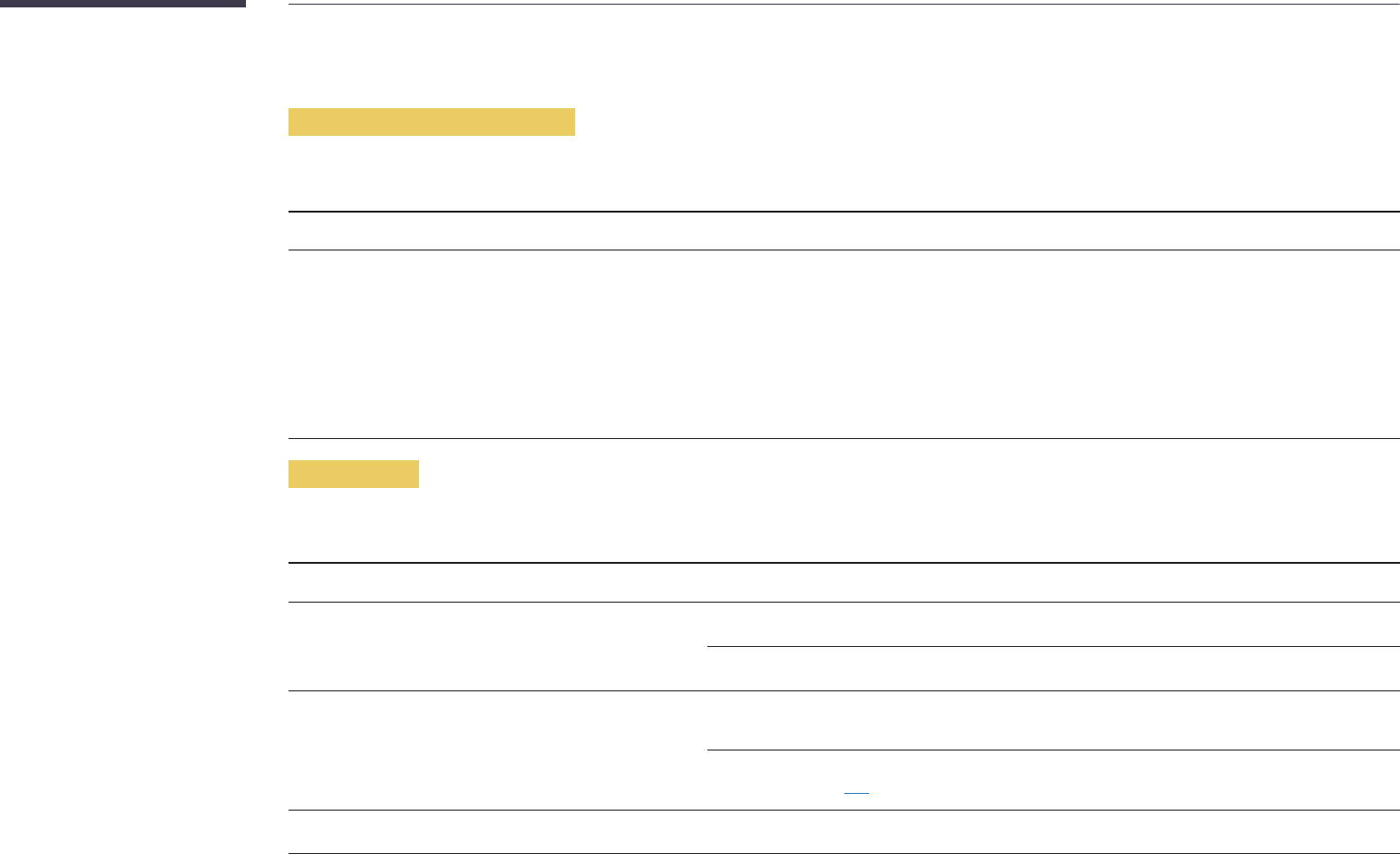Click the header row of the lower table
The width and height of the screenshot is (1400, 854).
coord(843,582)
